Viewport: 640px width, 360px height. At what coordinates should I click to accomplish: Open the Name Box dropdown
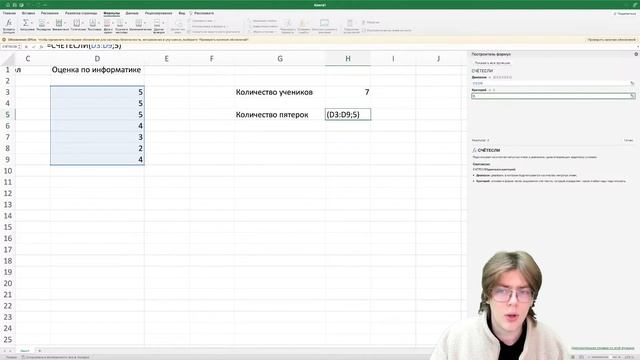click(x=19, y=47)
